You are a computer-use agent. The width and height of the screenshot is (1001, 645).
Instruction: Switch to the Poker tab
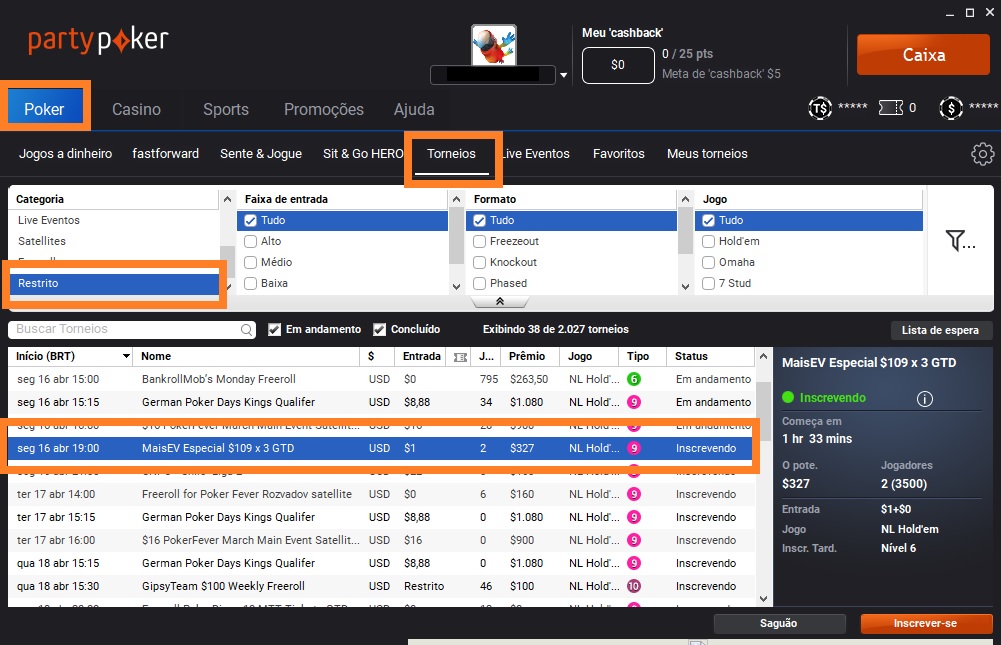(45, 109)
